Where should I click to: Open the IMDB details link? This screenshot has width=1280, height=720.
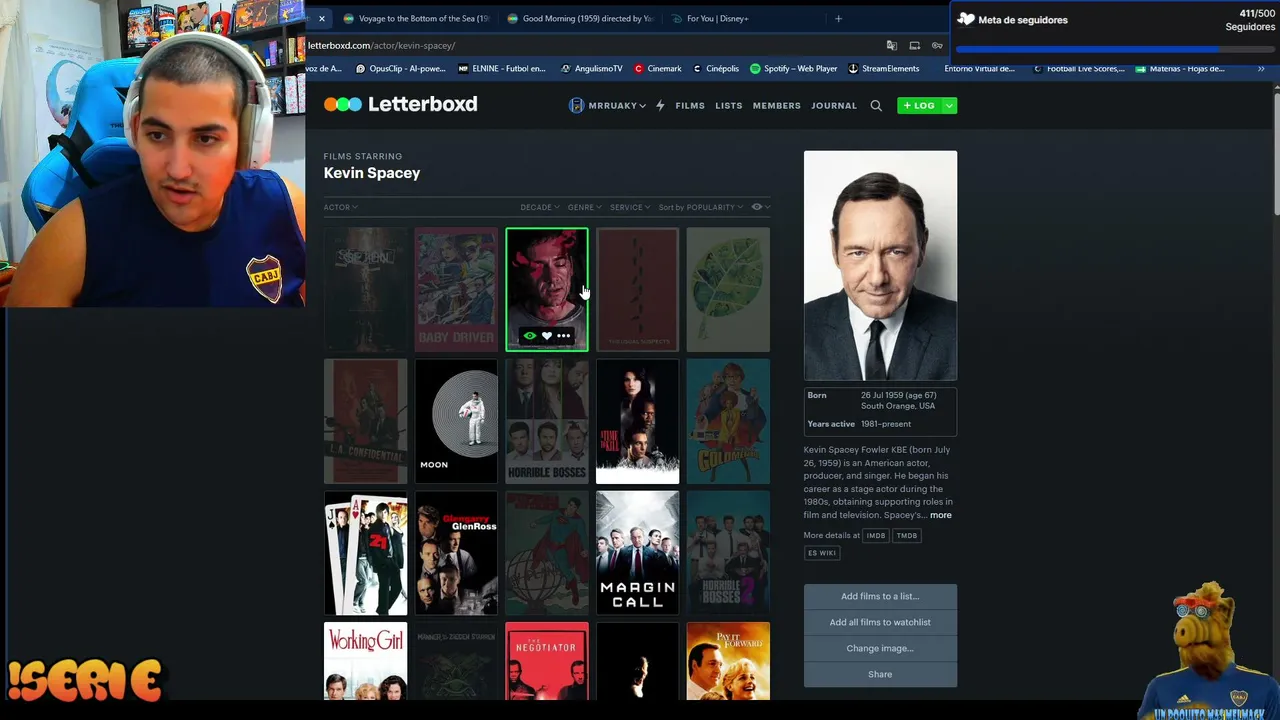pos(876,536)
